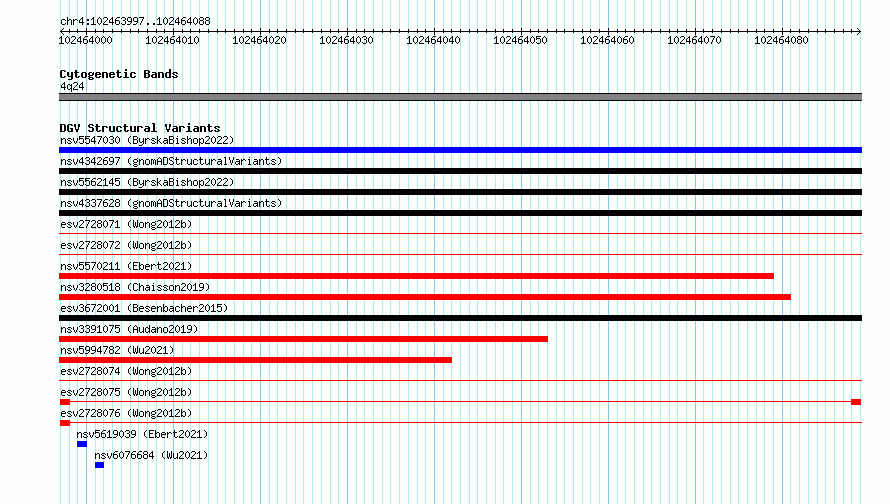Click the nsv6076684 (Wu2021) label
Screen dimensions: 890x504
click(151, 455)
